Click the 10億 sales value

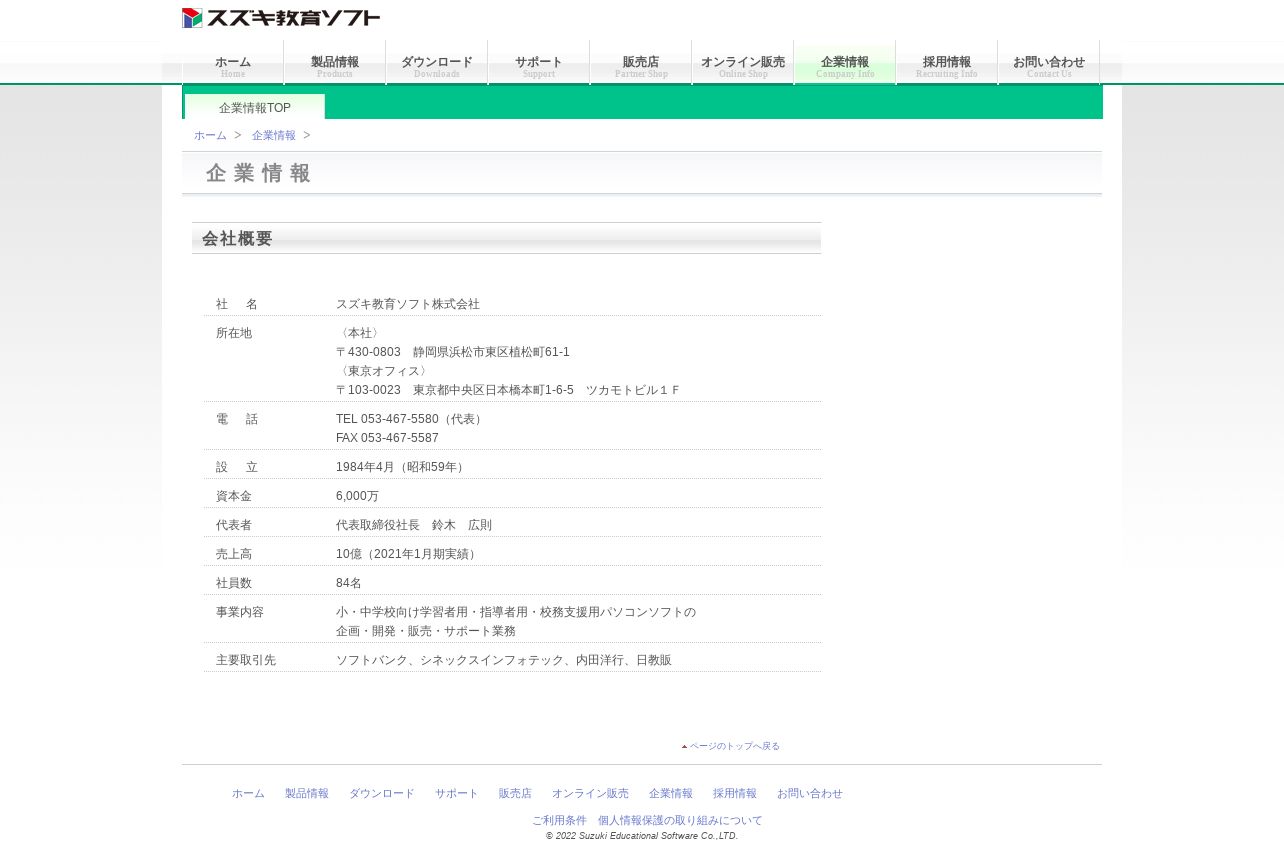(x=408, y=554)
